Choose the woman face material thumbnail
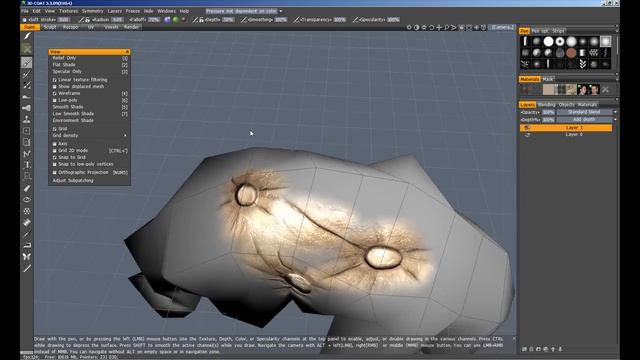The width and height of the screenshot is (640, 360). click(x=582, y=89)
